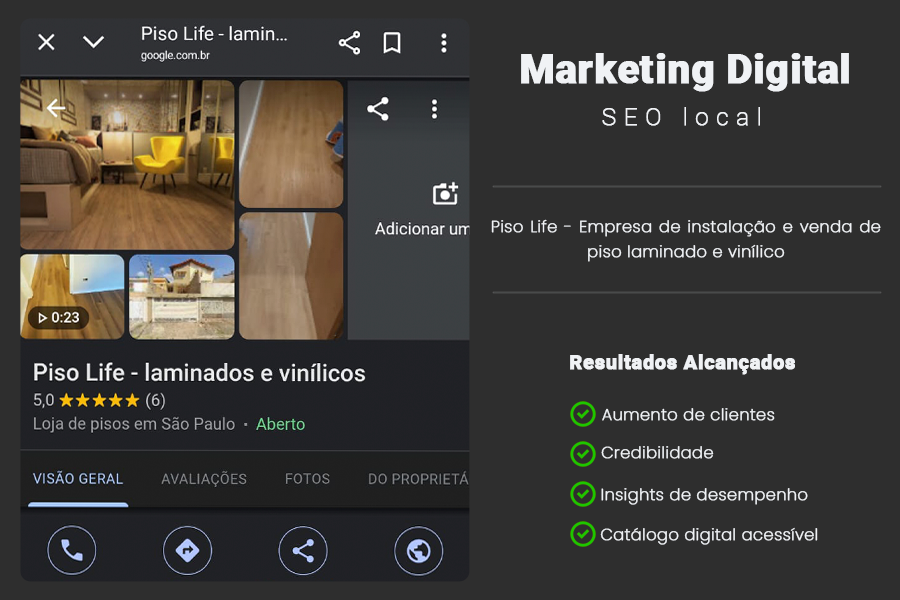Image resolution: width=900 pixels, height=600 pixels.
Task: Click the check icon beside 'Insights de desempenho'
Action: (583, 494)
